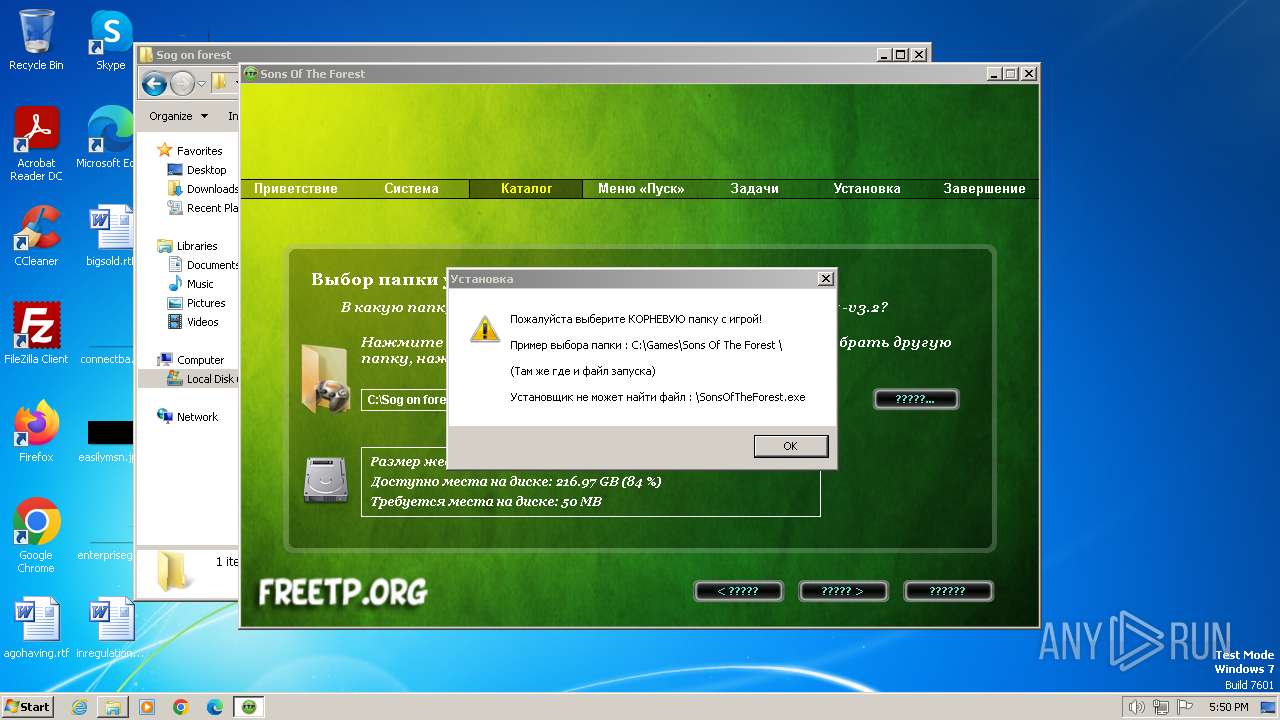
Task: Open the Меню «Пуск» installer tab
Action: tap(640, 188)
